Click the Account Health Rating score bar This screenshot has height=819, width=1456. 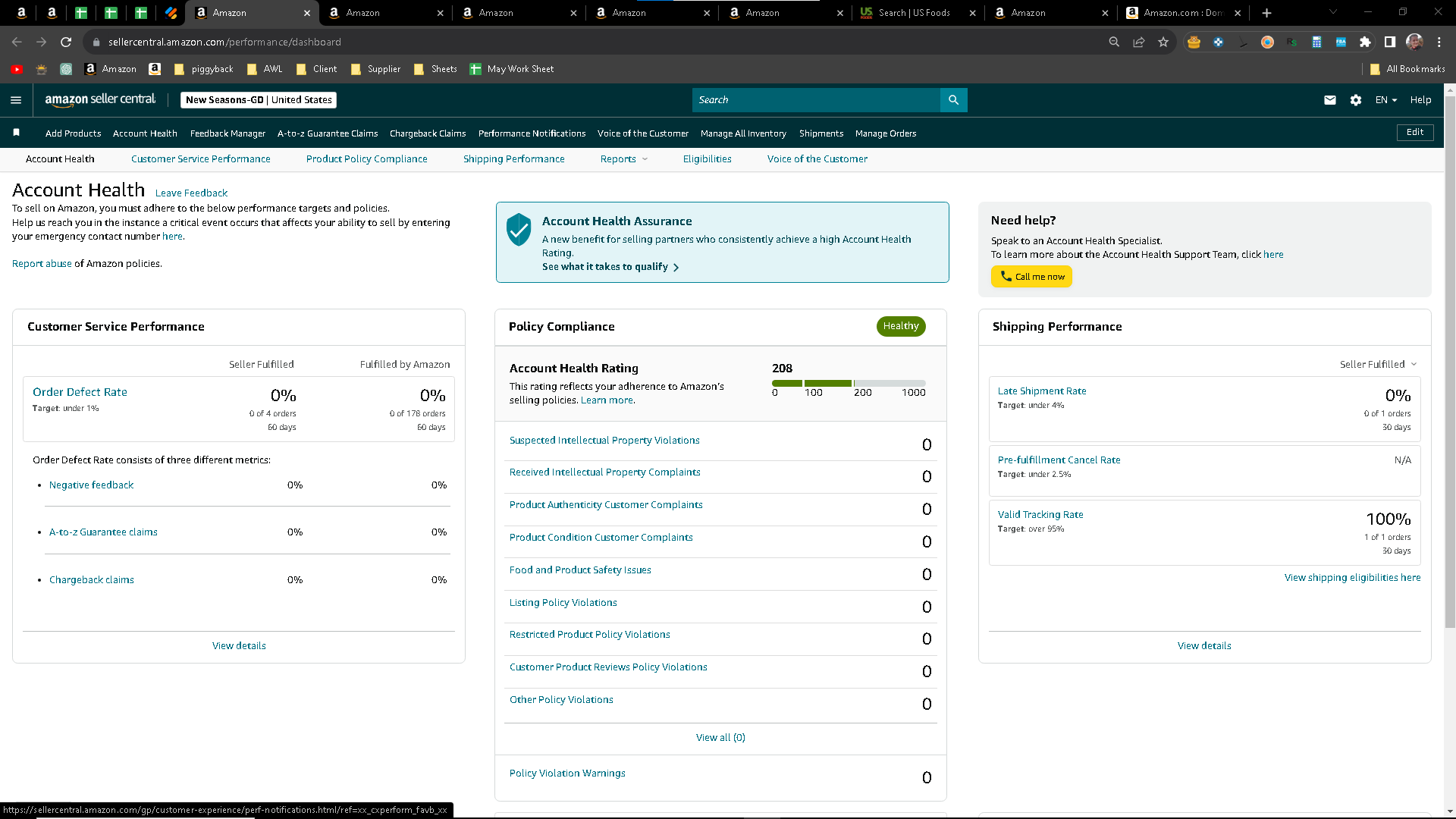pyautogui.click(x=849, y=383)
